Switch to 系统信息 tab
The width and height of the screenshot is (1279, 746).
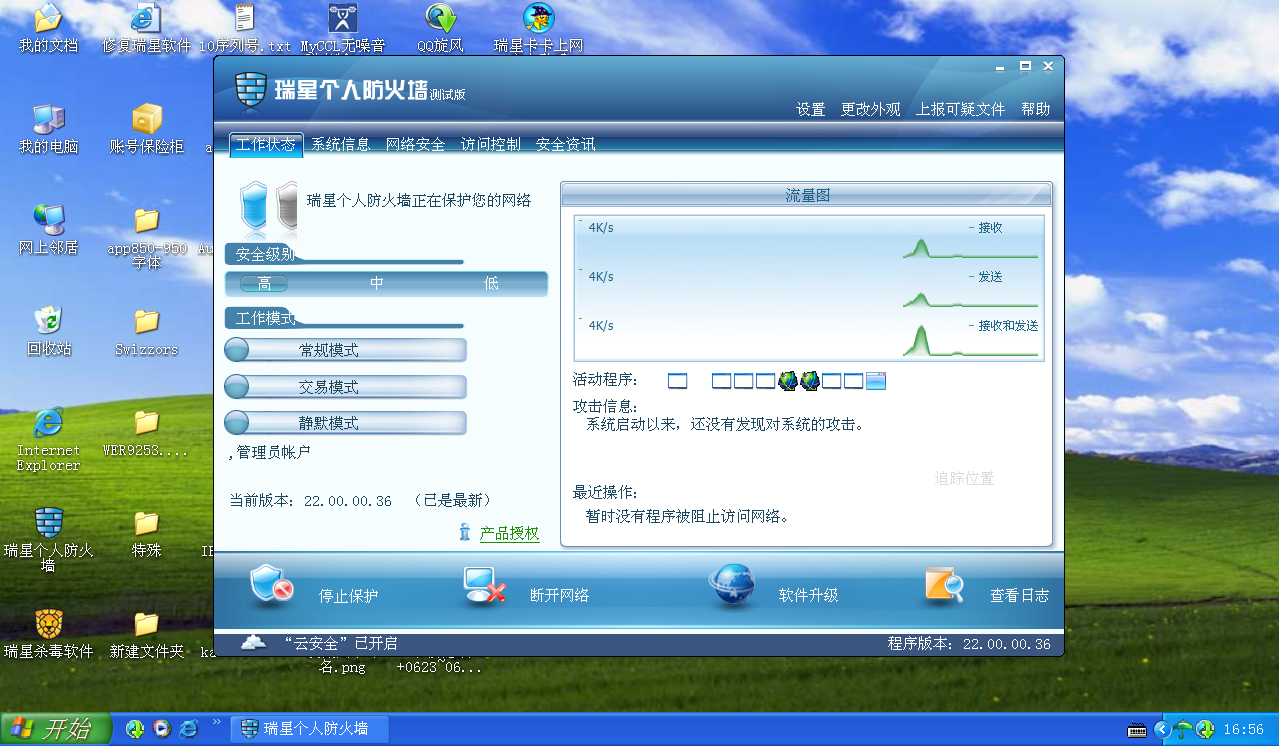[x=341, y=144]
